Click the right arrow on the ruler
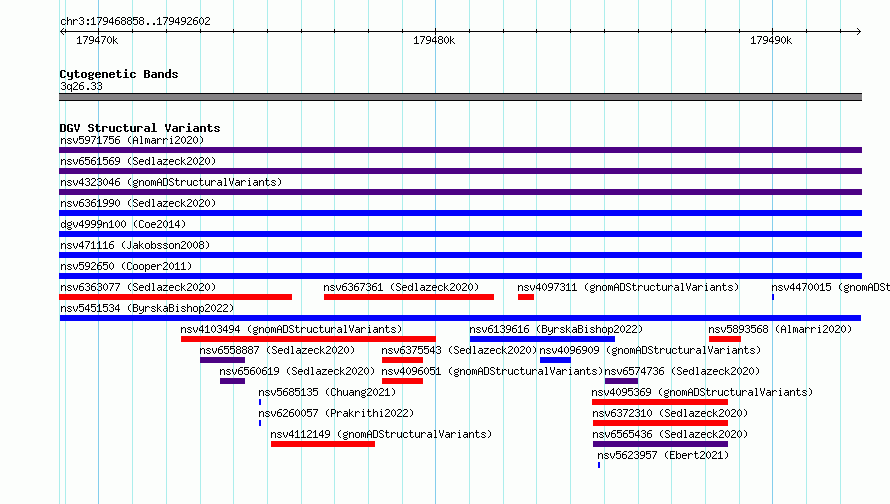This screenshot has height=504, width=890. click(858, 31)
